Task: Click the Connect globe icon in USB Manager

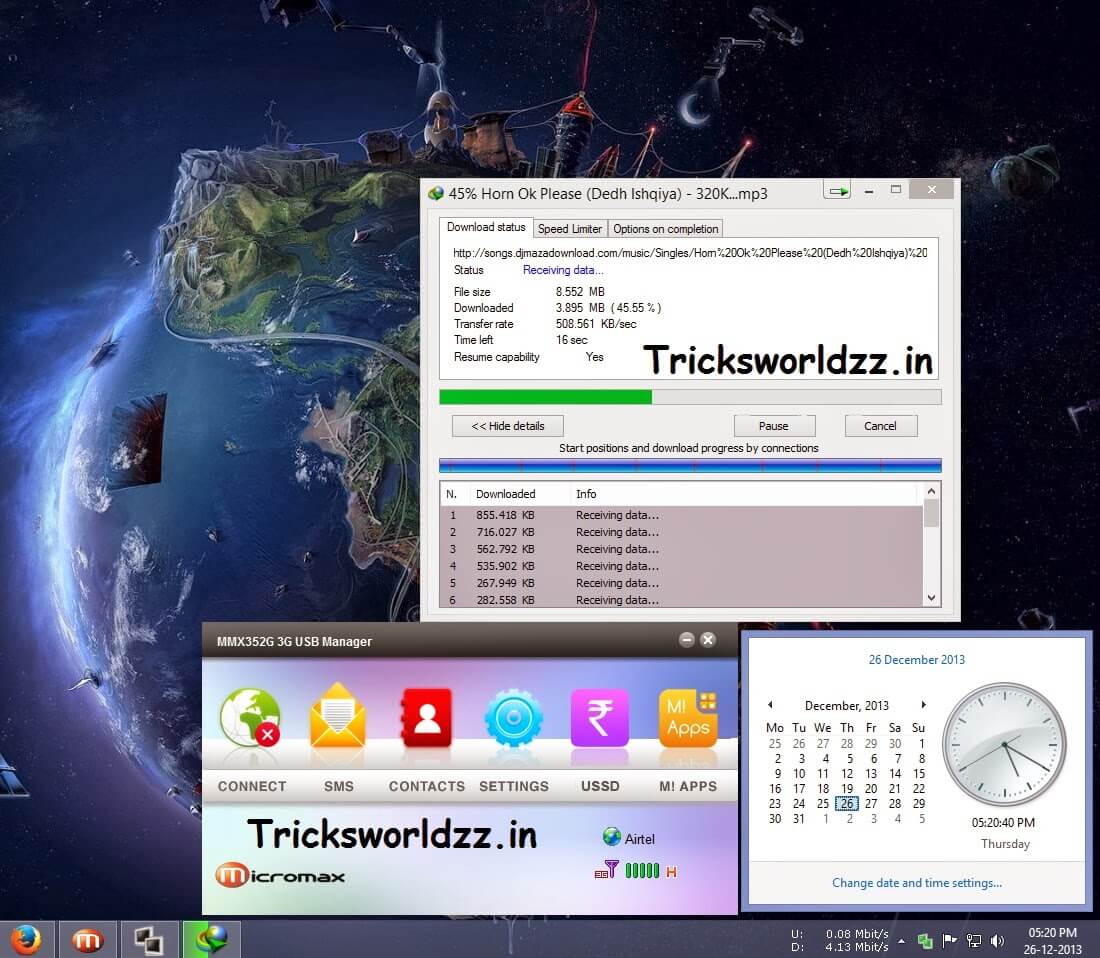Action: pyautogui.click(x=250, y=717)
